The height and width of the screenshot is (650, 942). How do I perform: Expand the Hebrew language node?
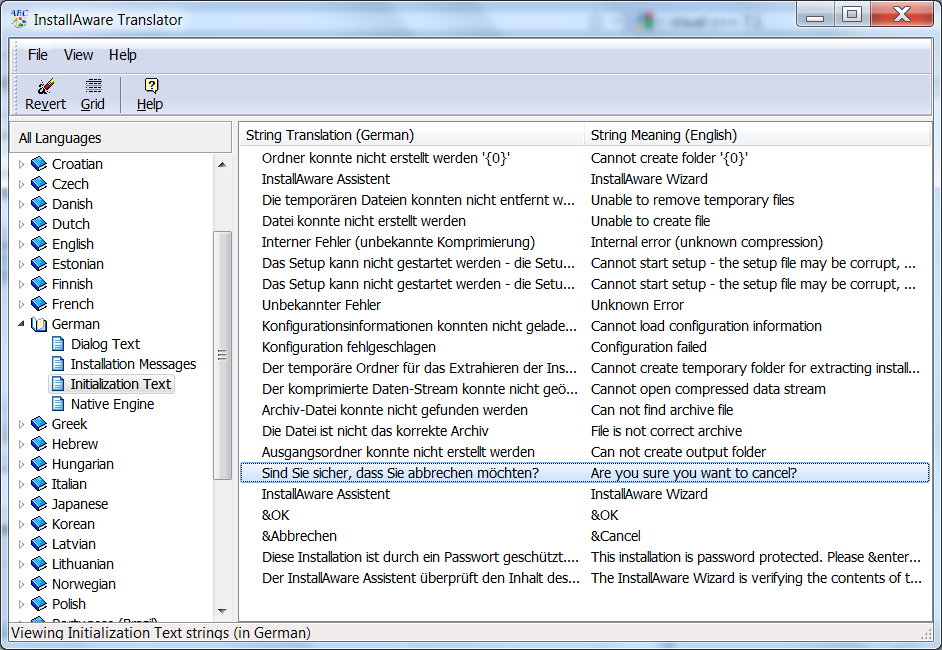click(22, 445)
